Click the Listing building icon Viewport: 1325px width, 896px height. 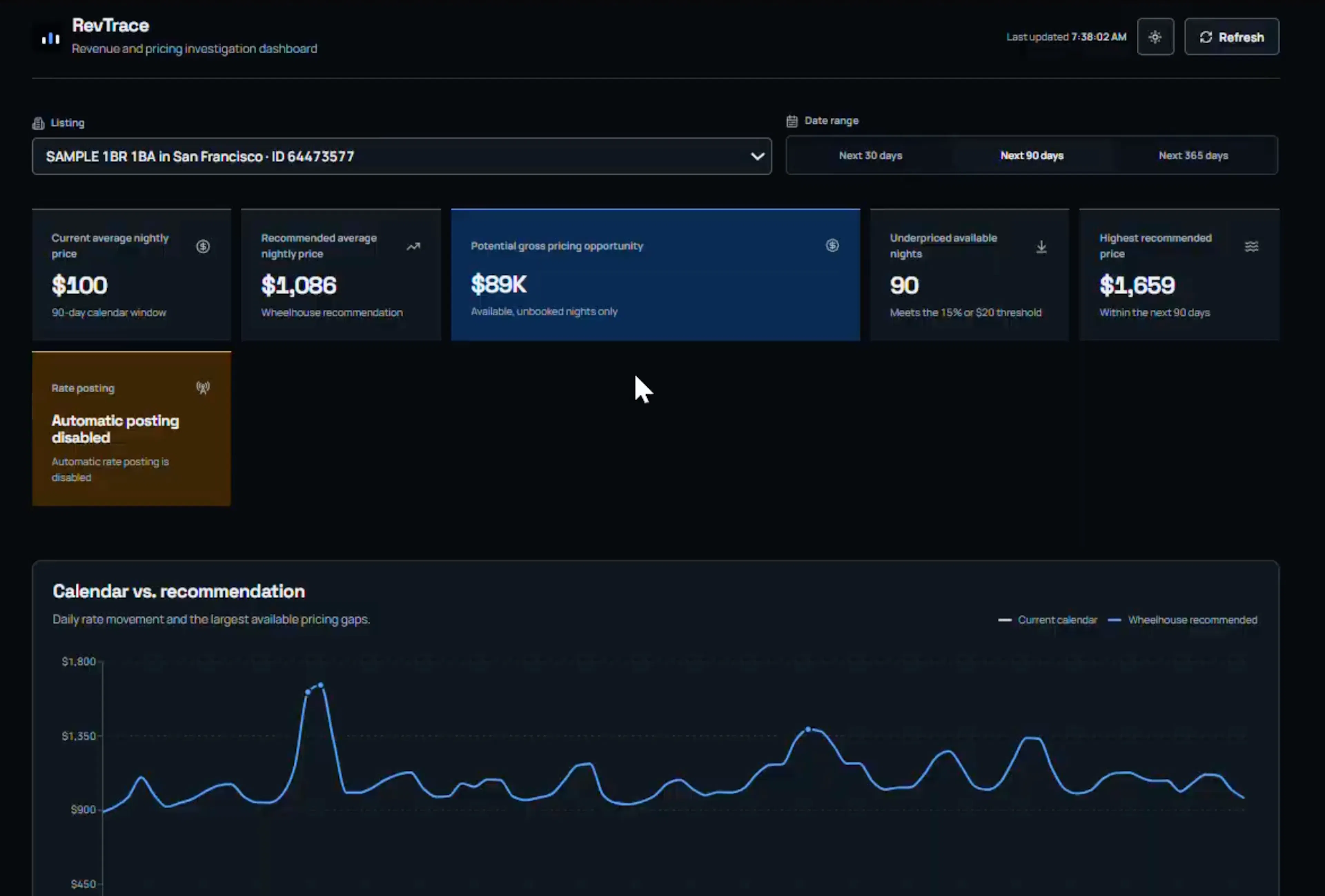point(38,123)
